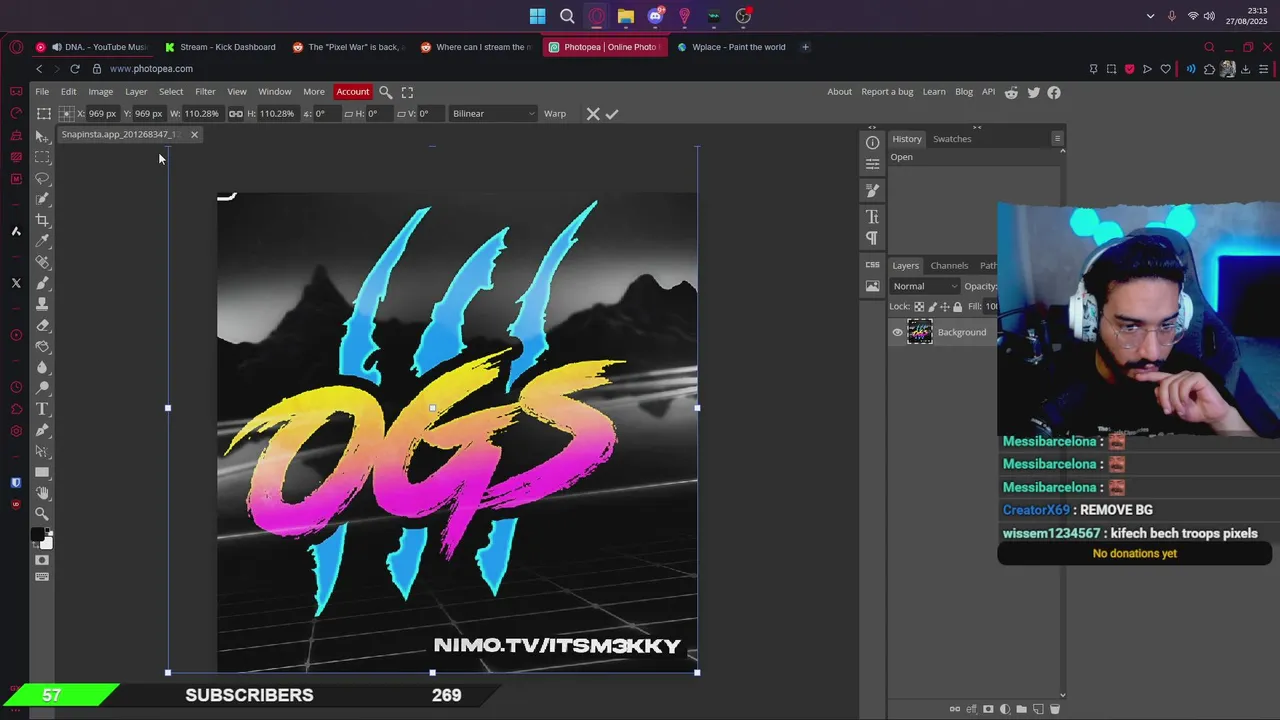1280x720 pixels.
Task: Cancel the free transform
Action: (593, 114)
